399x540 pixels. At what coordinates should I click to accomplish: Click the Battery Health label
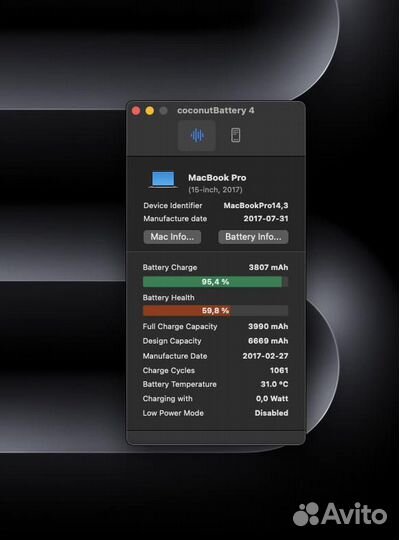click(x=168, y=298)
